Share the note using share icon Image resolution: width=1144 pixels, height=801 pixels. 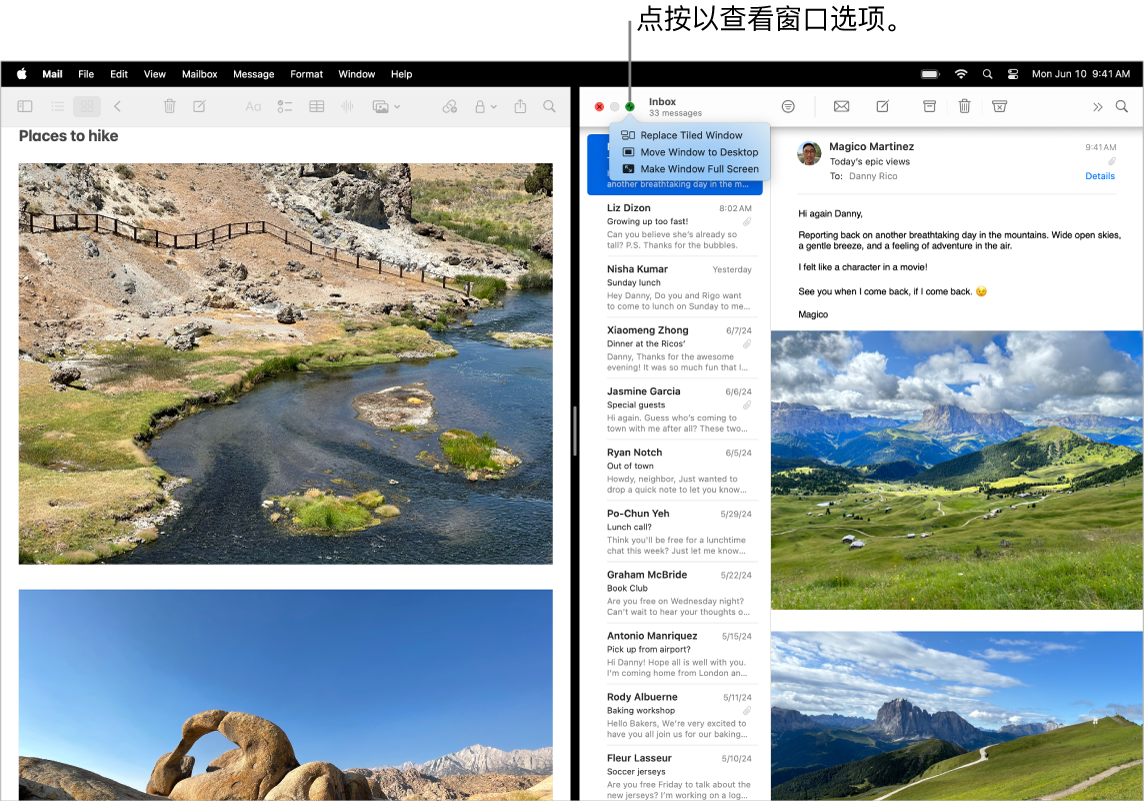pyautogui.click(x=520, y=106)
